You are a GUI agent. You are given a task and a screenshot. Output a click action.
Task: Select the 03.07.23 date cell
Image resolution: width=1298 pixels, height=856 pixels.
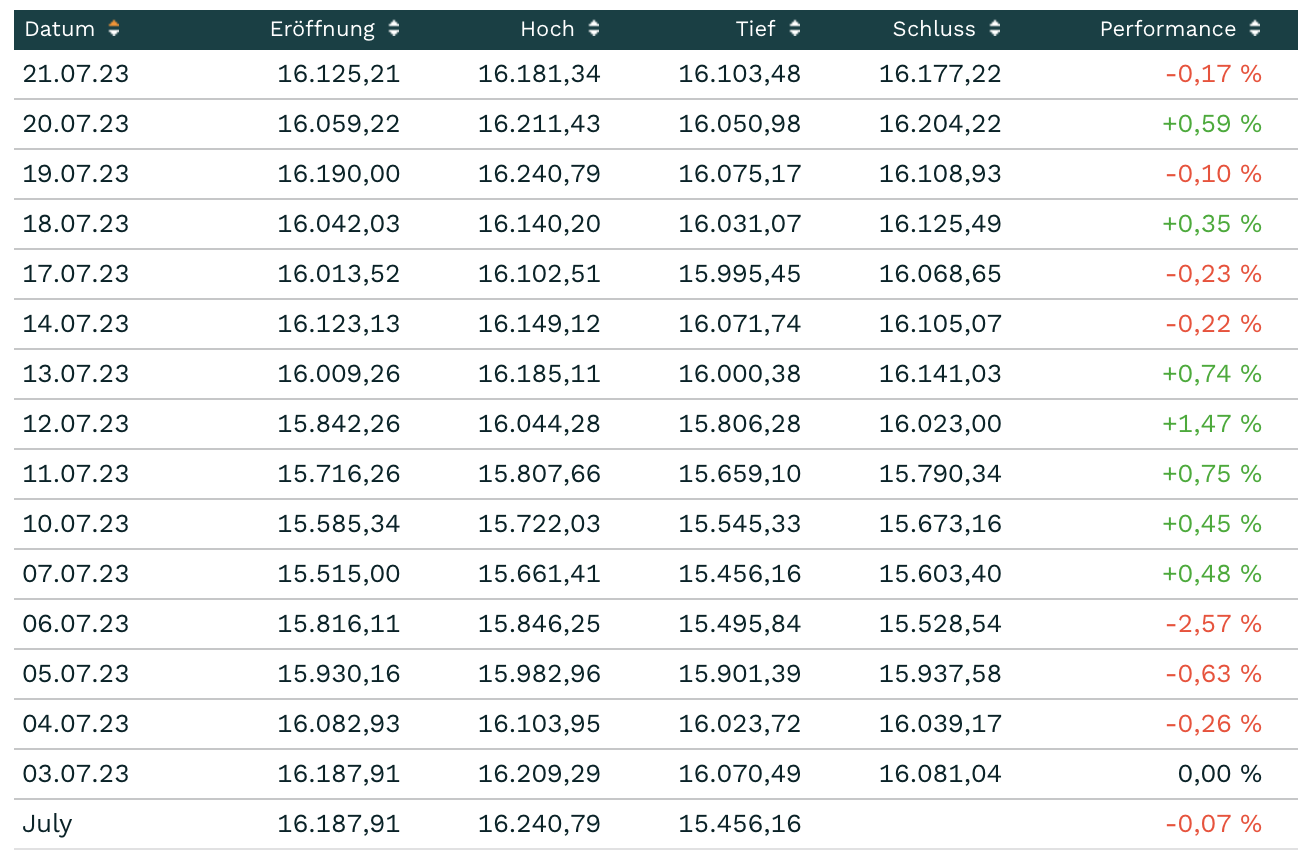click(x=76, y=774)
